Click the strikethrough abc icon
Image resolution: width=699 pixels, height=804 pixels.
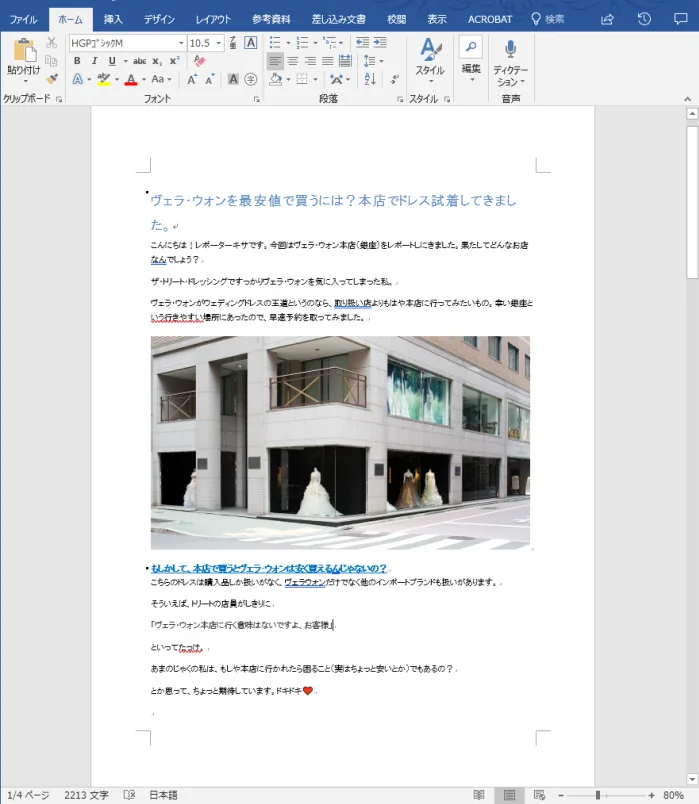coord(139,61)
